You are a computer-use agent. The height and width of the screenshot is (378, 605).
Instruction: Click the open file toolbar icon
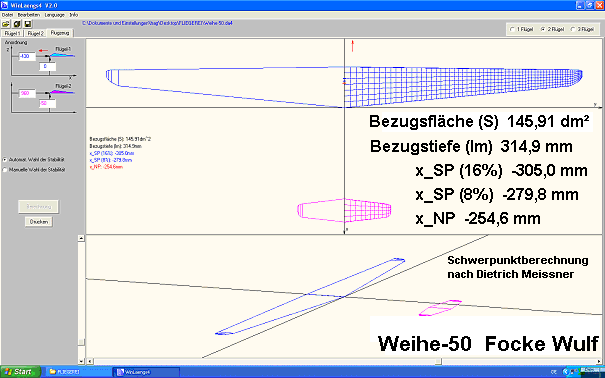(5, 24)
